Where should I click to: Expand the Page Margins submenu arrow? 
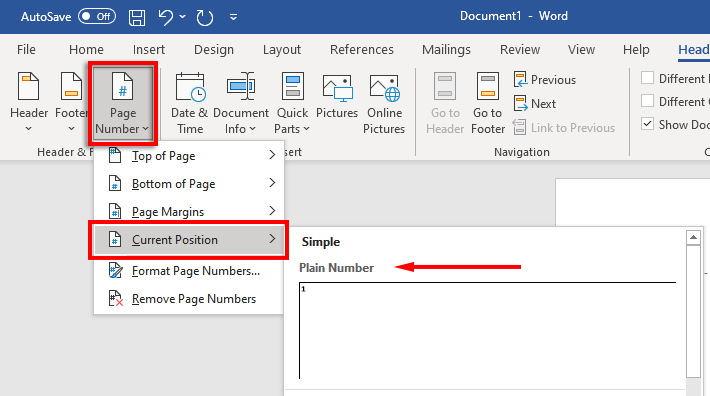[x=272, y=211]
